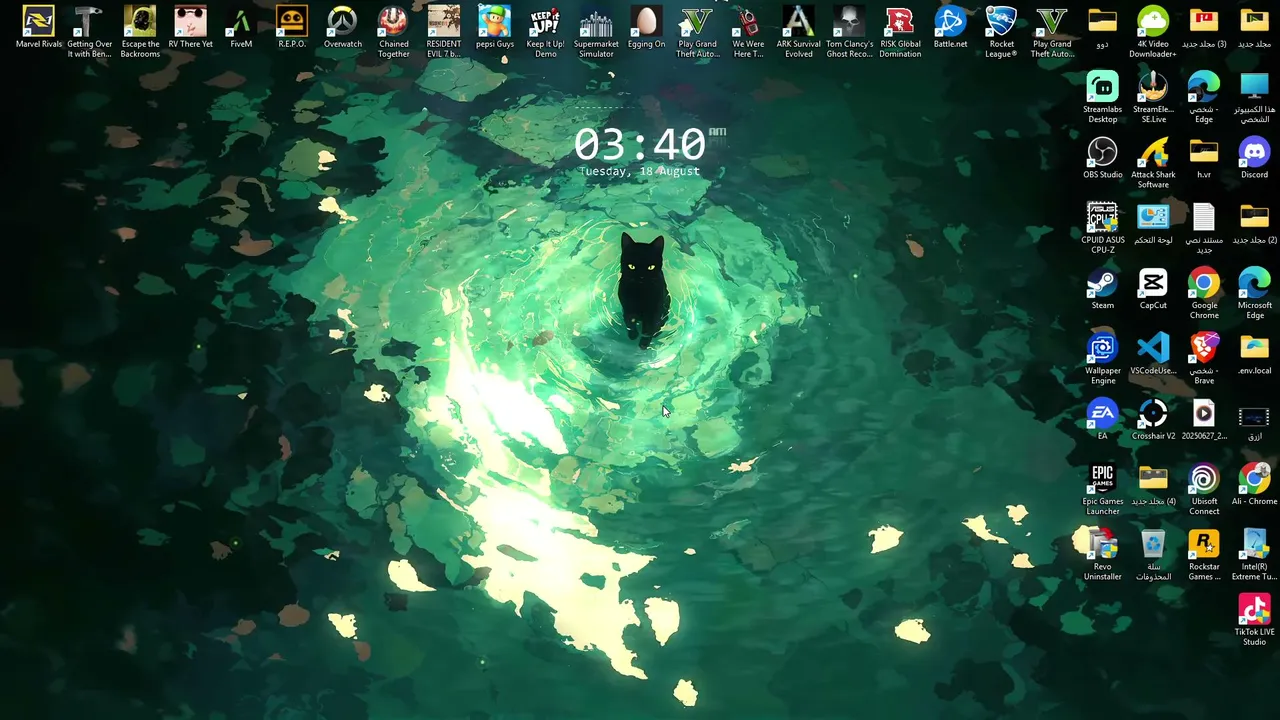Click the Battle.net launcher icon
1280x720 pixels.
coord(950,29)
